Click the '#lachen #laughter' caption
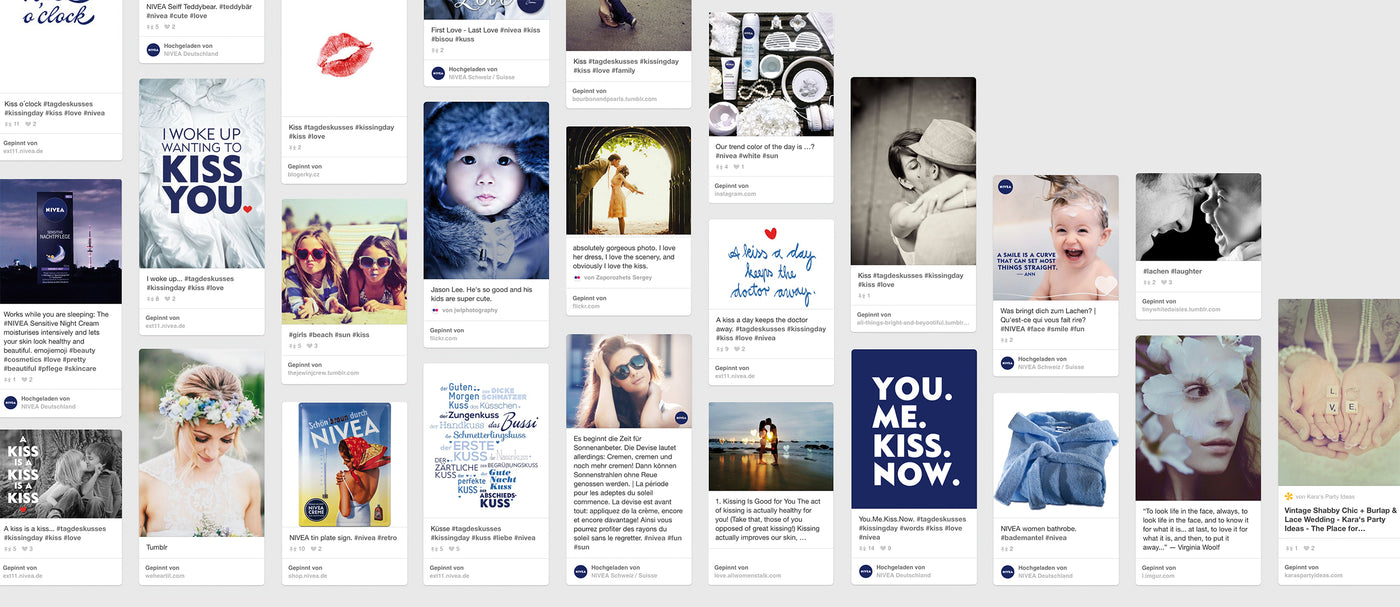 click(x=1172, y=271)
